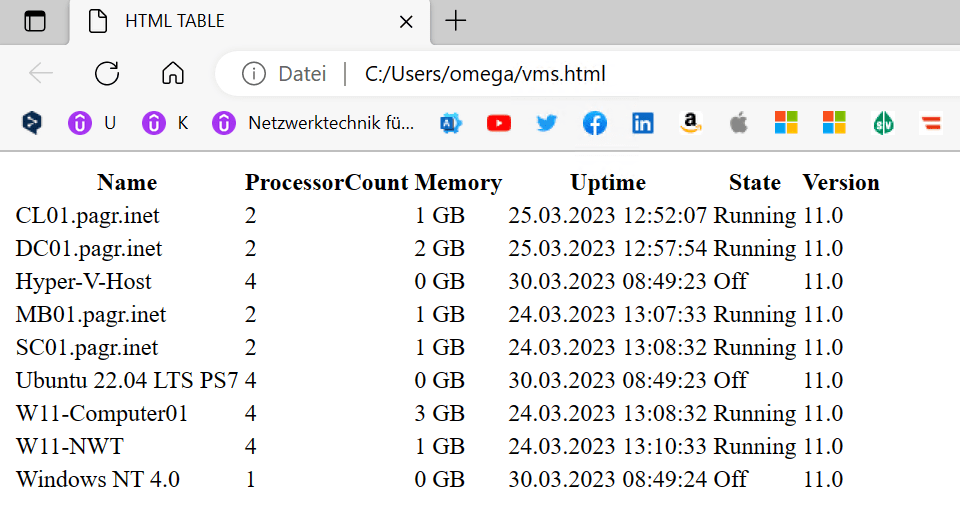
Task: Reload the page with the refresh button
Action: point(107,73)
